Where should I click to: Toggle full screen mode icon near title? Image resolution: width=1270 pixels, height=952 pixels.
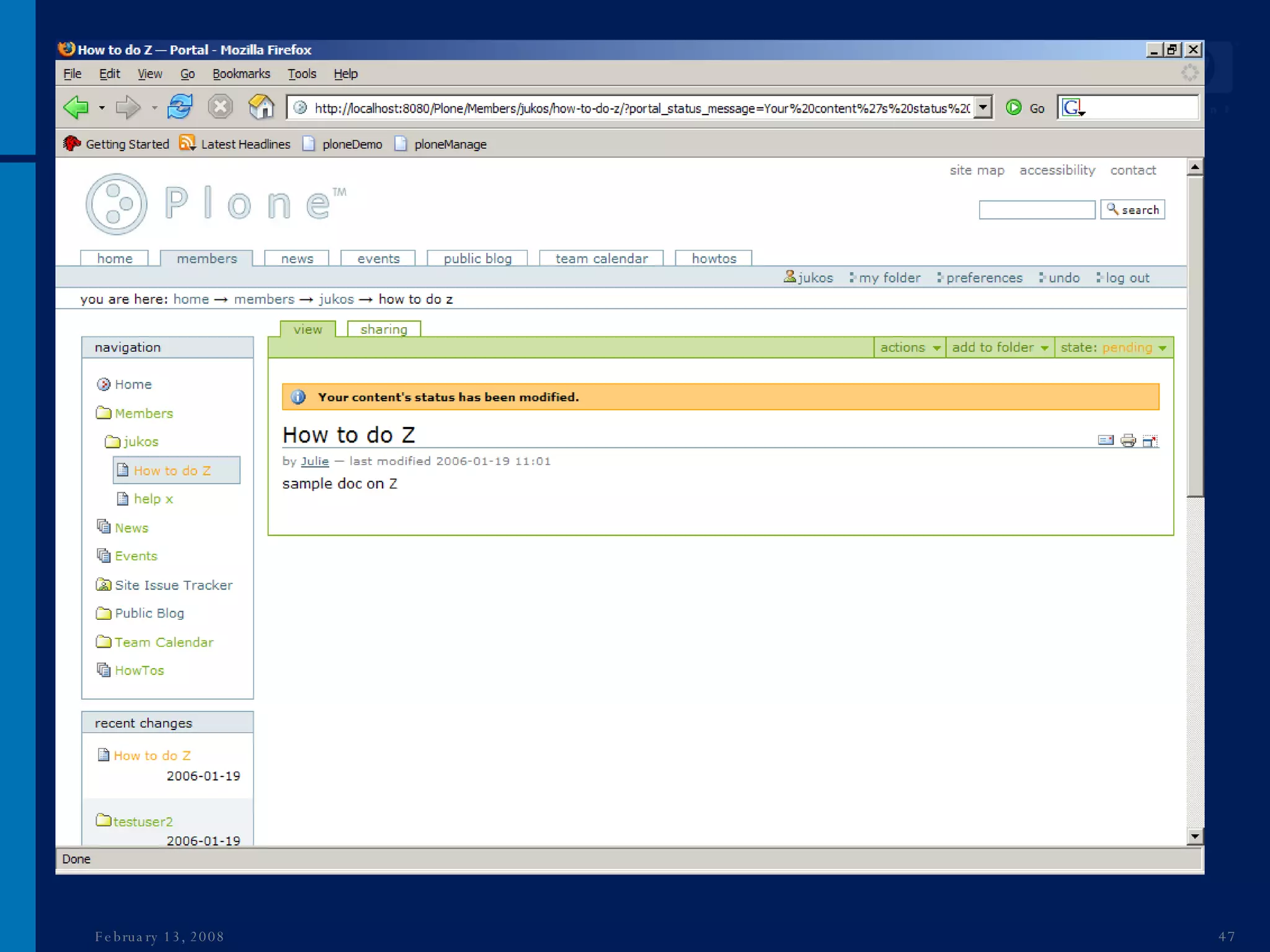1150,441
